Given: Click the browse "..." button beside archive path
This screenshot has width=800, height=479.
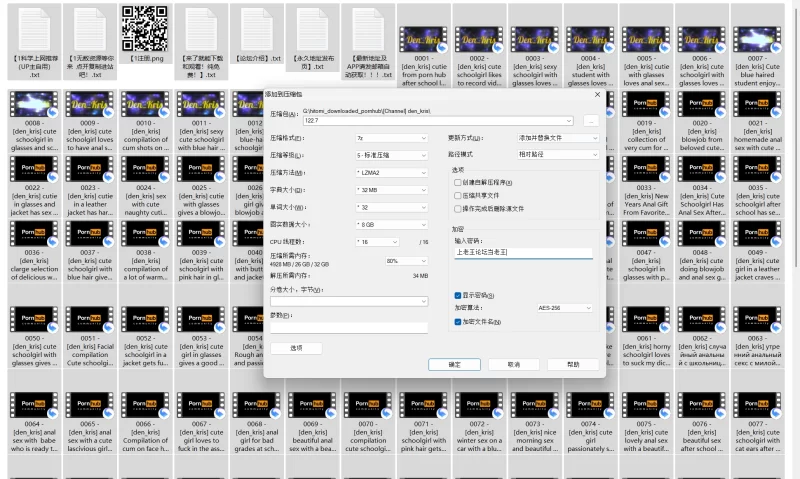Looking at the screenshot, I should 590,120.
